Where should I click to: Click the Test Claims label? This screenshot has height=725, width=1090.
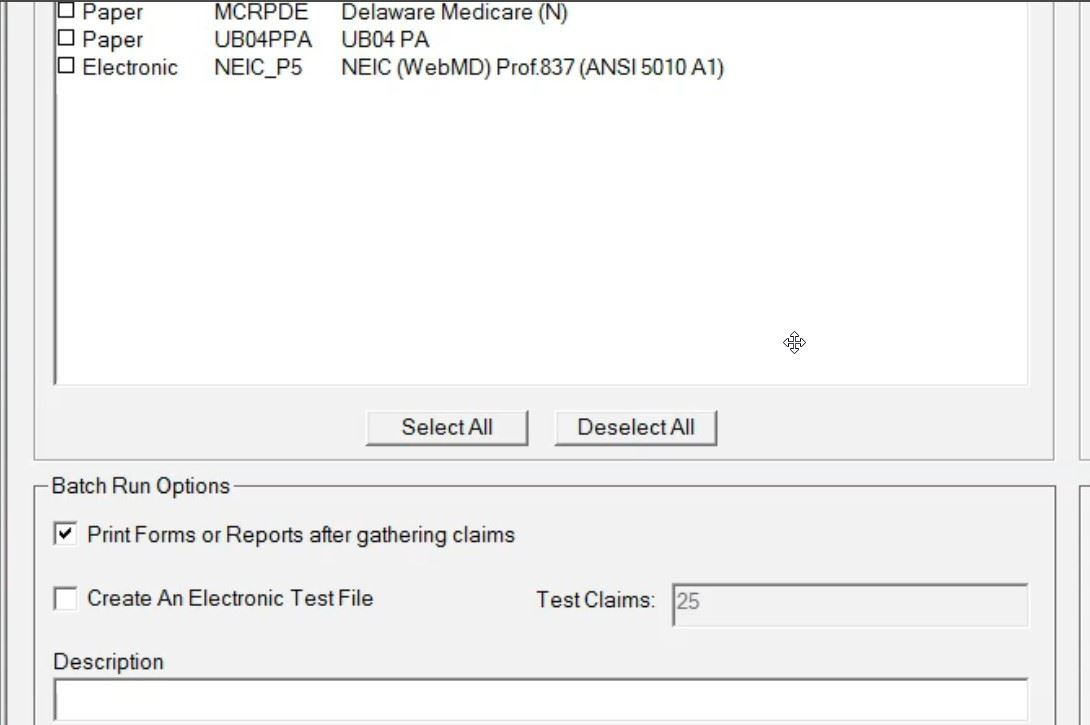(x=595, y=601)
